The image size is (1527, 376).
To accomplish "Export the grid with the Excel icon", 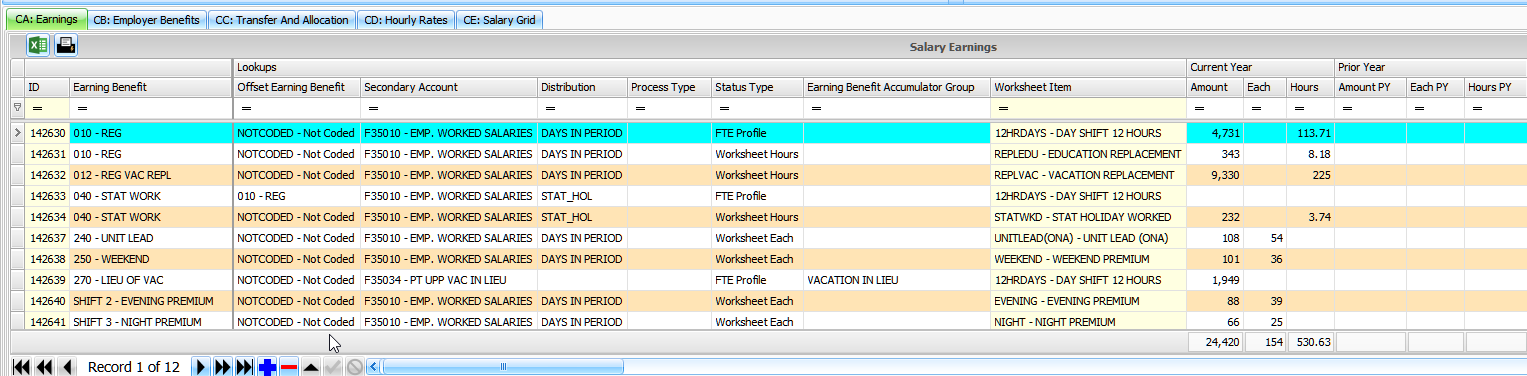I will [x=38, y=45].
